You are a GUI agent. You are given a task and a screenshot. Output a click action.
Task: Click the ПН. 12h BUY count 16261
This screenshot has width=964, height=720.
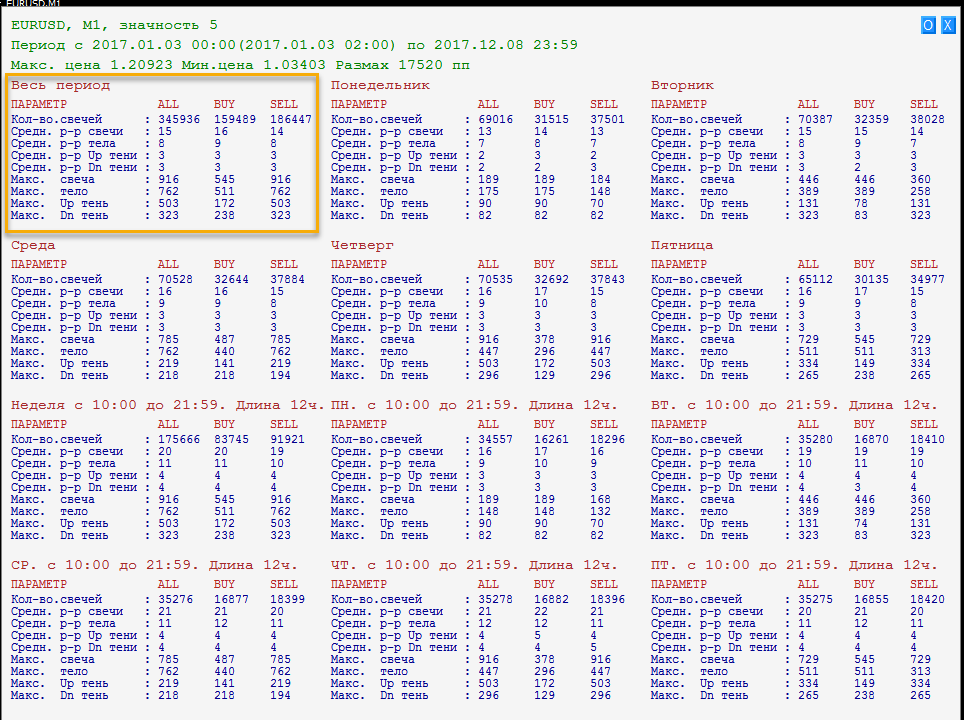point(551,439)
